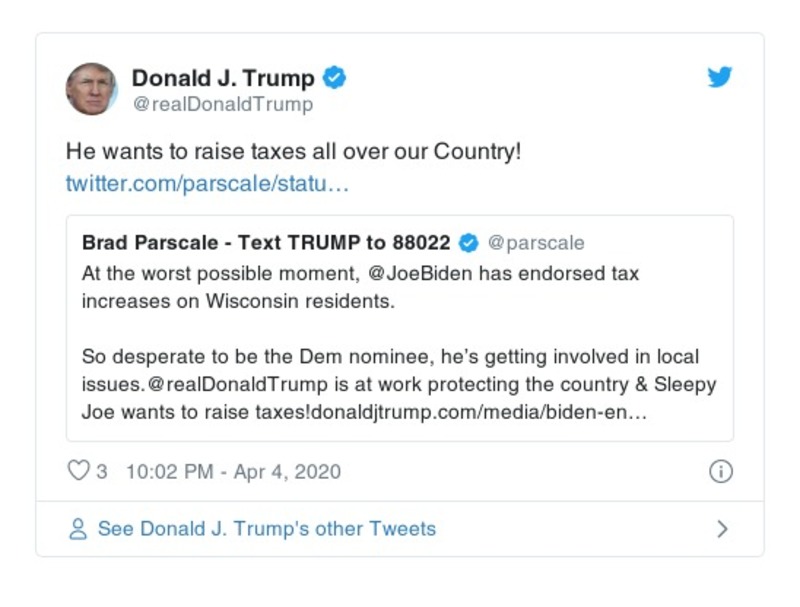Image resolution: width=800 pixels, height=607 pixels.
Task: Expand the tweet using the right chevron arrow
Action: coord(723,529)
